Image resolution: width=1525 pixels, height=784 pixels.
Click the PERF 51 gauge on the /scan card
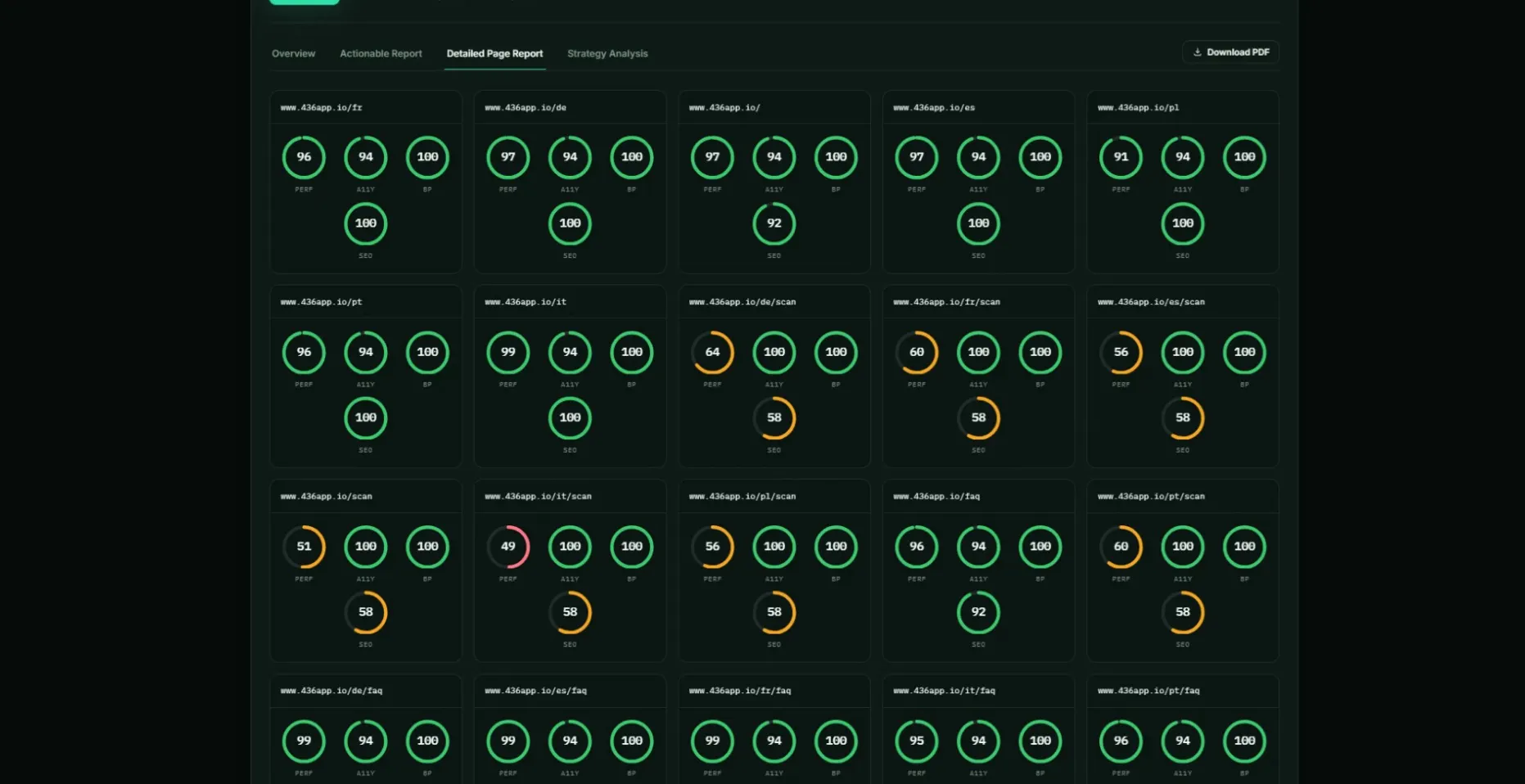pos(304,547)
